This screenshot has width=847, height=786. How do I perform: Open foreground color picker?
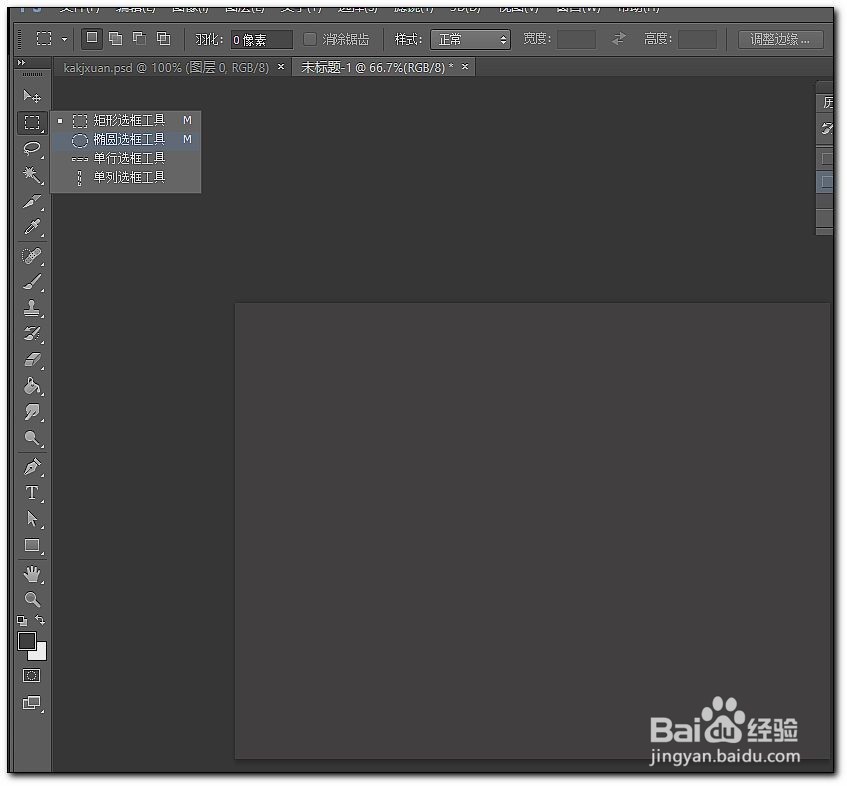point(27,641)
